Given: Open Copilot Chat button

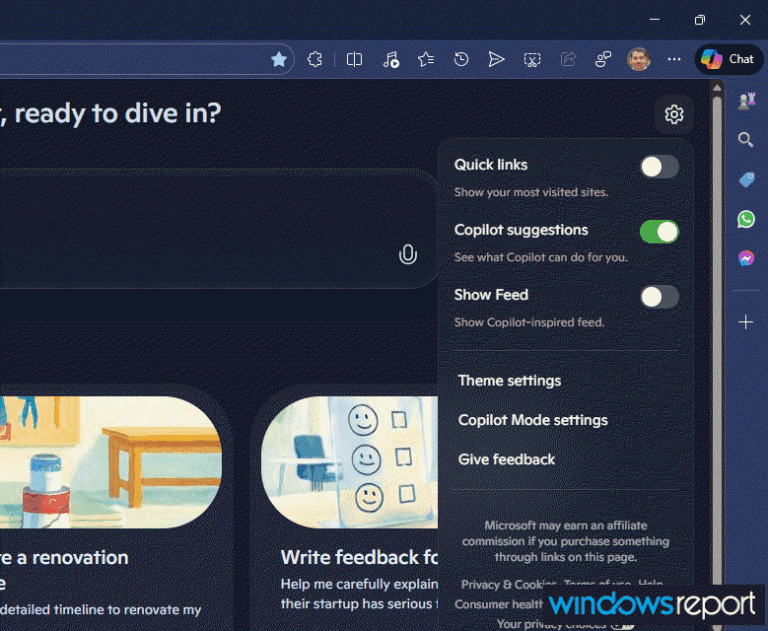Looking at the screenshot, I should (x=728, y=59).
